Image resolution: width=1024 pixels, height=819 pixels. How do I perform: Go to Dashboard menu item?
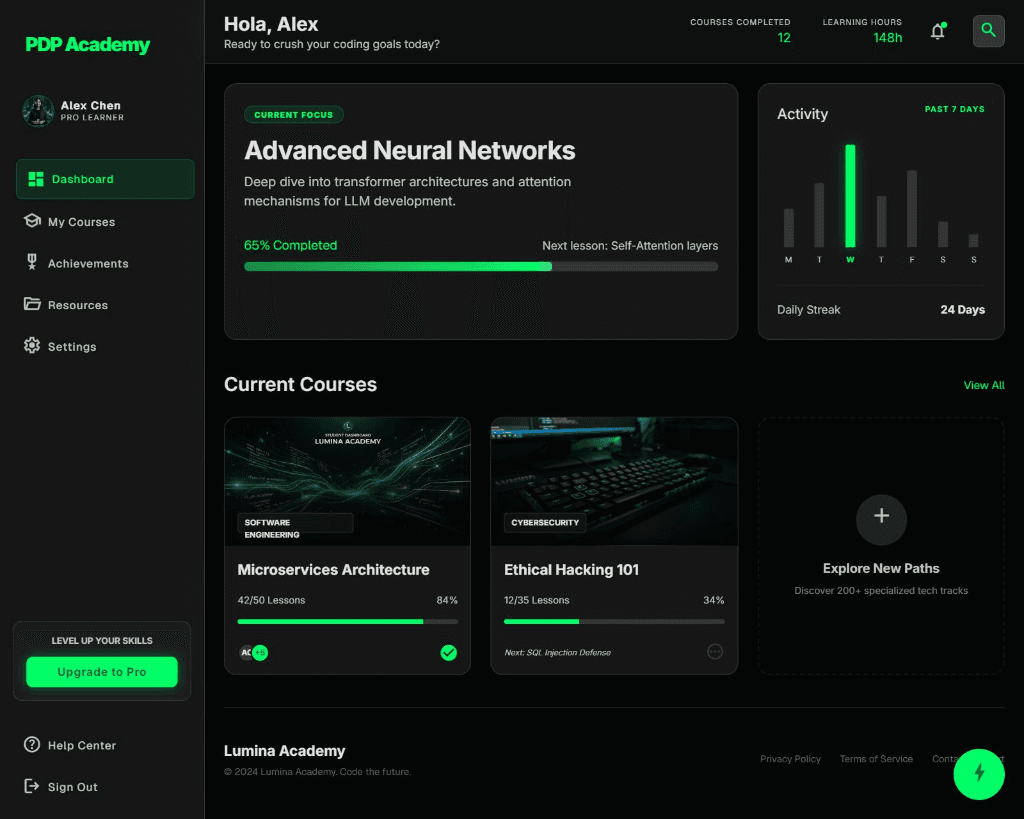point(105,179)
